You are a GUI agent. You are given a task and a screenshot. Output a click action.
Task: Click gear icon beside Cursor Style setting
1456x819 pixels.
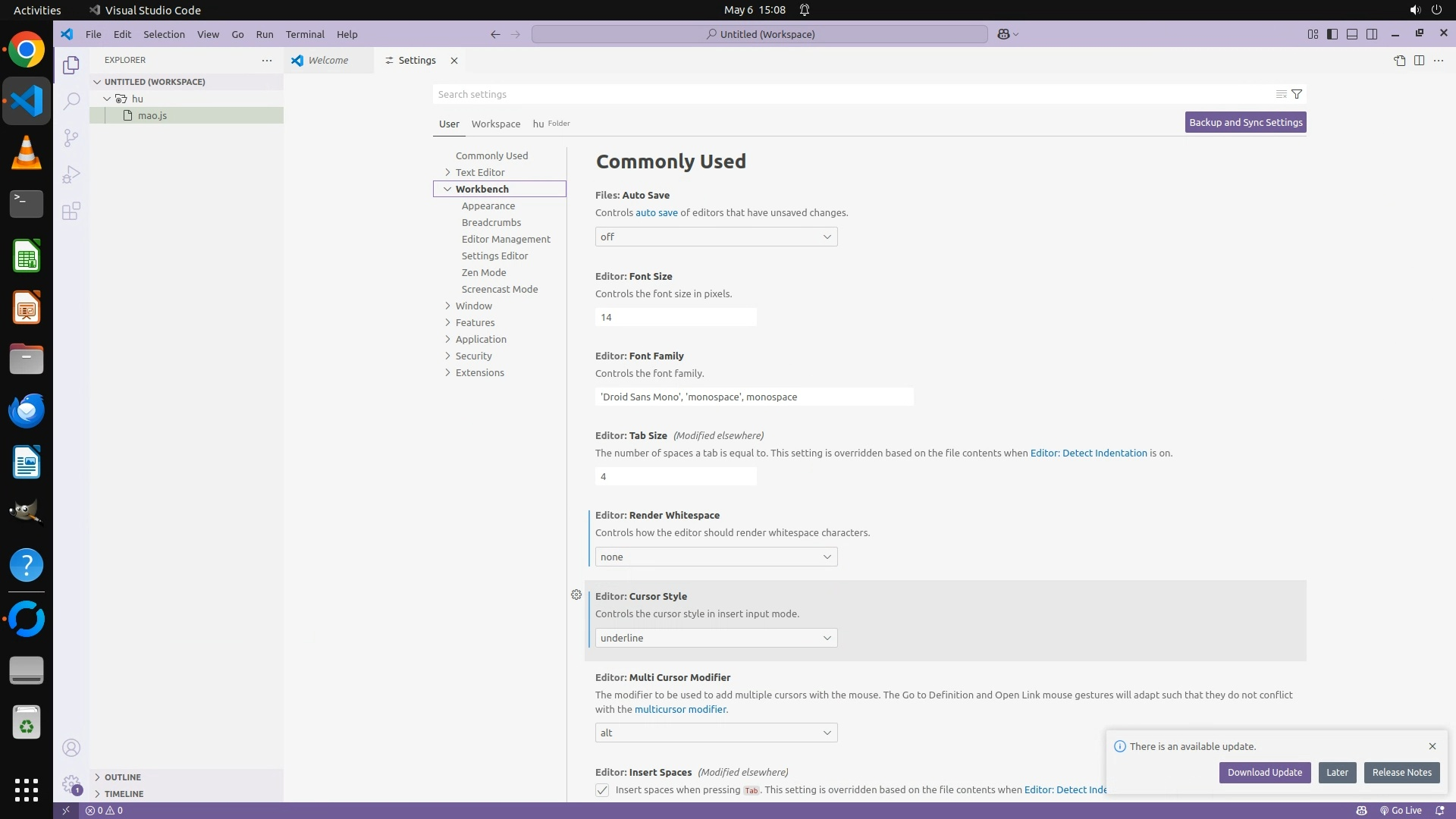[576, 595]
